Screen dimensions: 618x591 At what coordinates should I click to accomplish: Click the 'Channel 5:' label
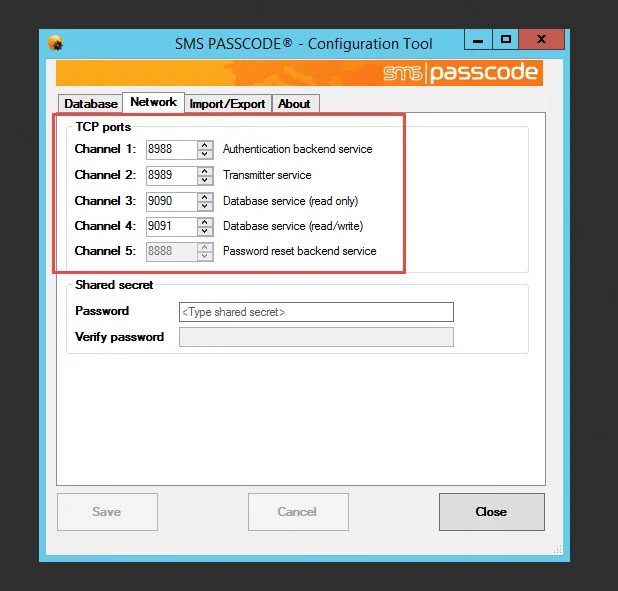pyautogui.click(x=105, y=251)
